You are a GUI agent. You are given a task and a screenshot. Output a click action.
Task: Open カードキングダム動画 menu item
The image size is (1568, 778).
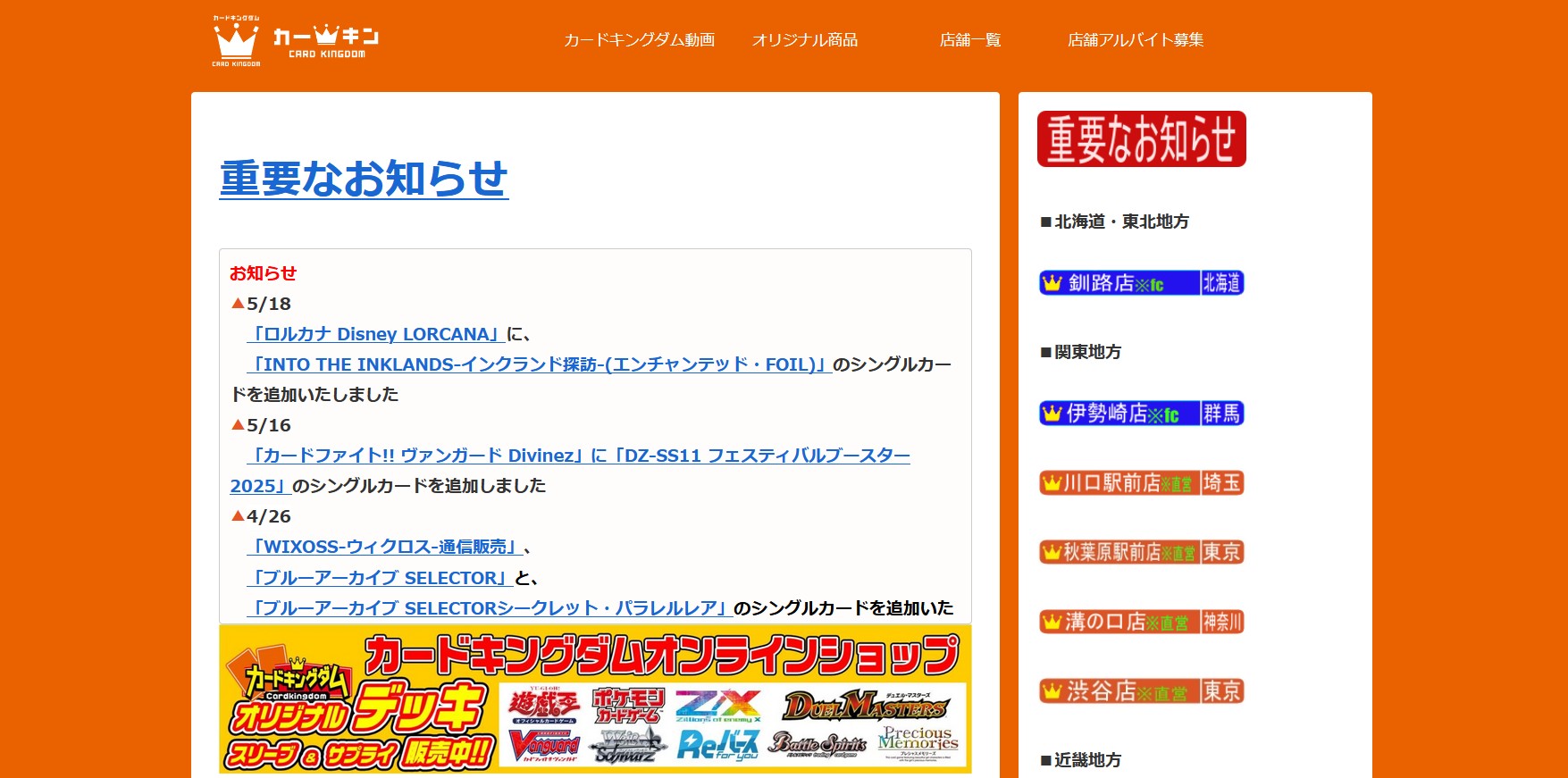pos(640,40)
